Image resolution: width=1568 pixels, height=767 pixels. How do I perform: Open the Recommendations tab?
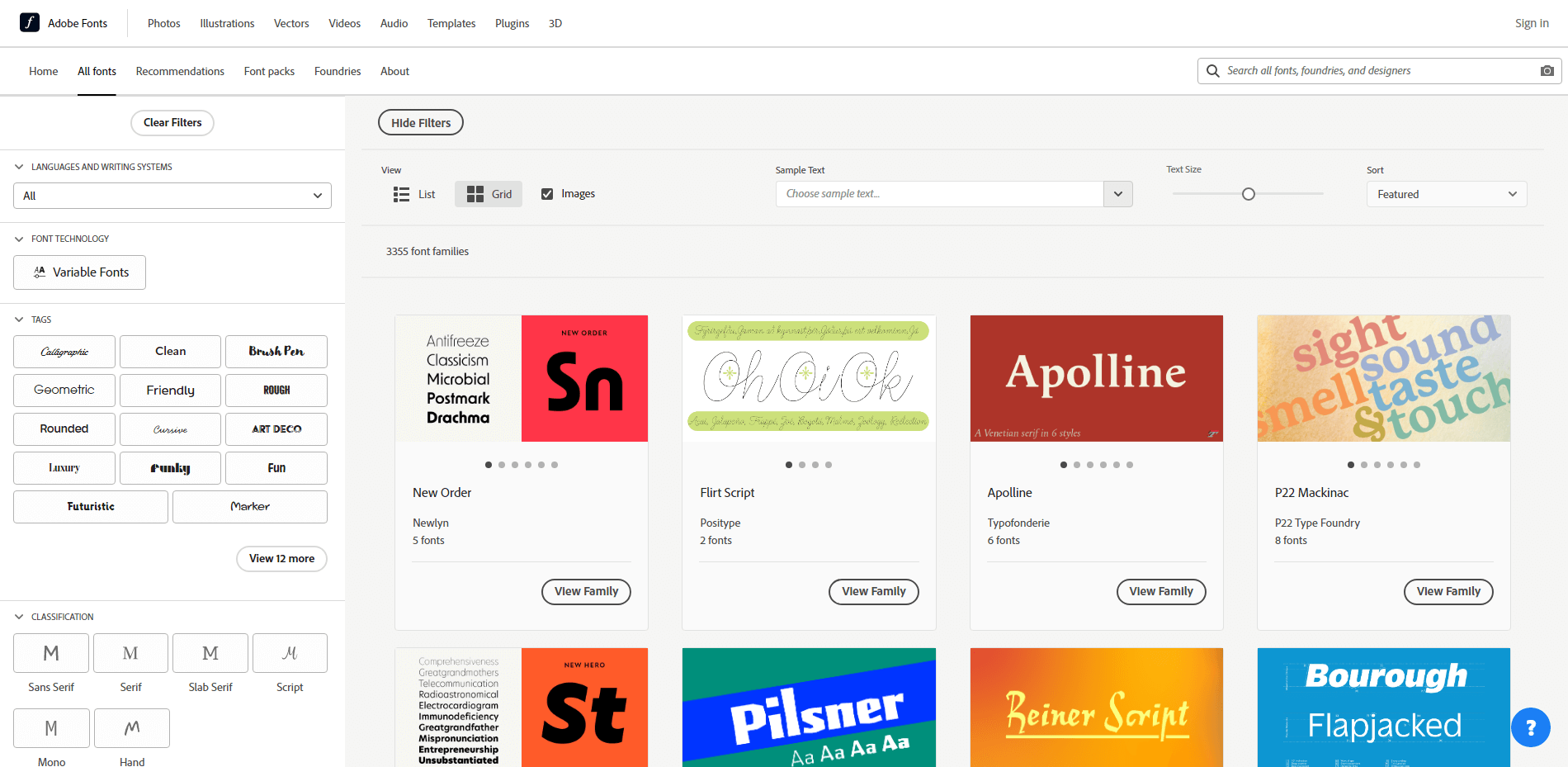pyautogui.click(x=180, y=71)
